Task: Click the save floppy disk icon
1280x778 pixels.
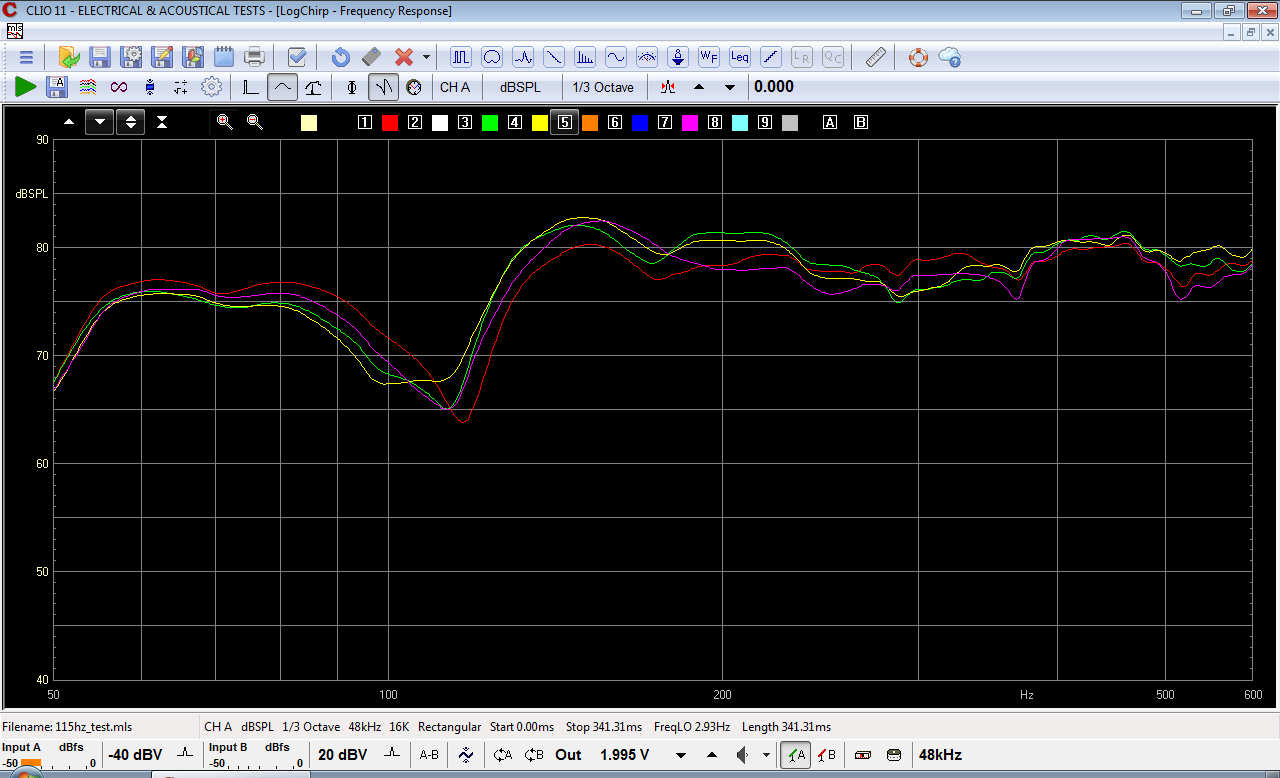Action: (x=100, y=57)
